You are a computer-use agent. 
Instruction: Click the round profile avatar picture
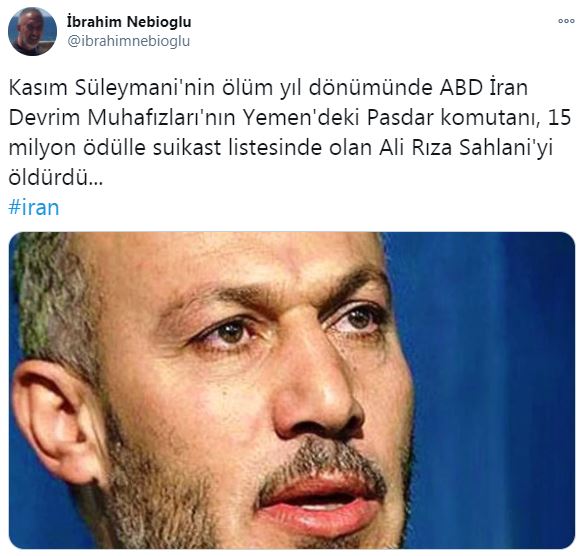click(x=32, y=31)
